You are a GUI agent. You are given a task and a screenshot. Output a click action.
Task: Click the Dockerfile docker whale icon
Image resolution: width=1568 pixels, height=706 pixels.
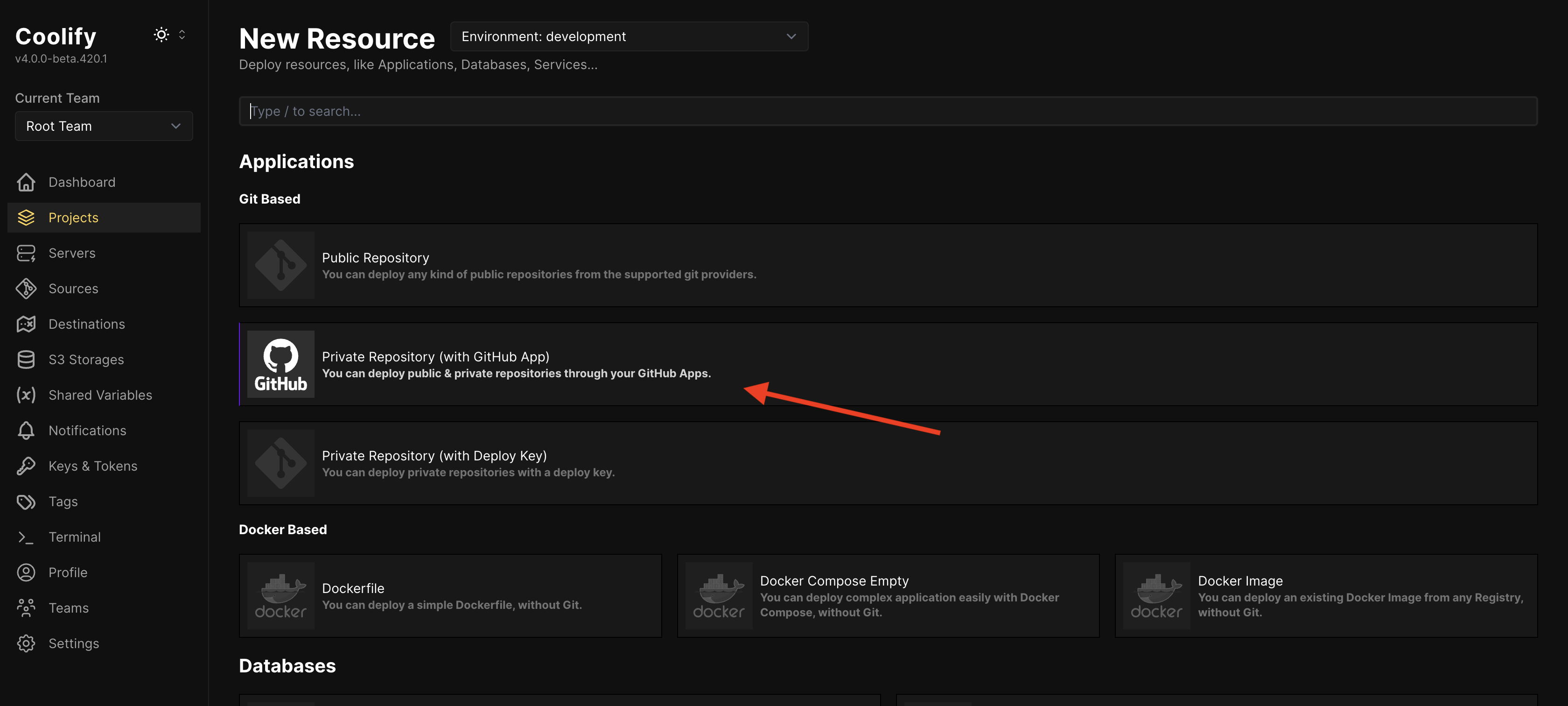(x=280, y=596)
